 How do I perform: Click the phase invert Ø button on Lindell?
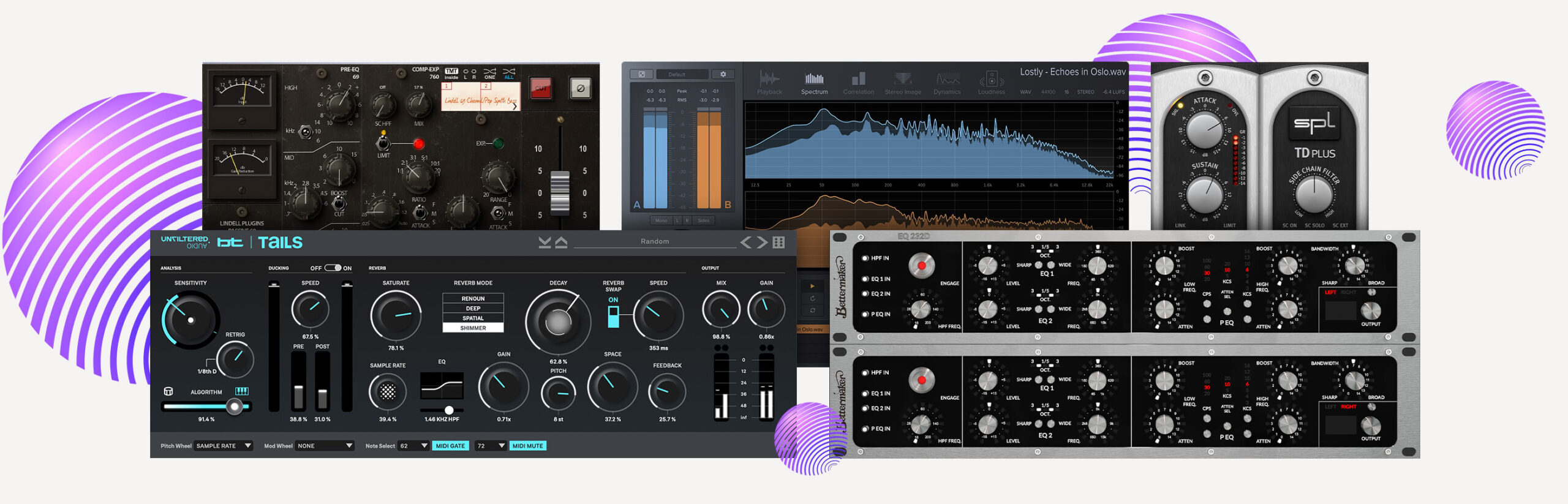pyautogui.click(x=580, y=88)
